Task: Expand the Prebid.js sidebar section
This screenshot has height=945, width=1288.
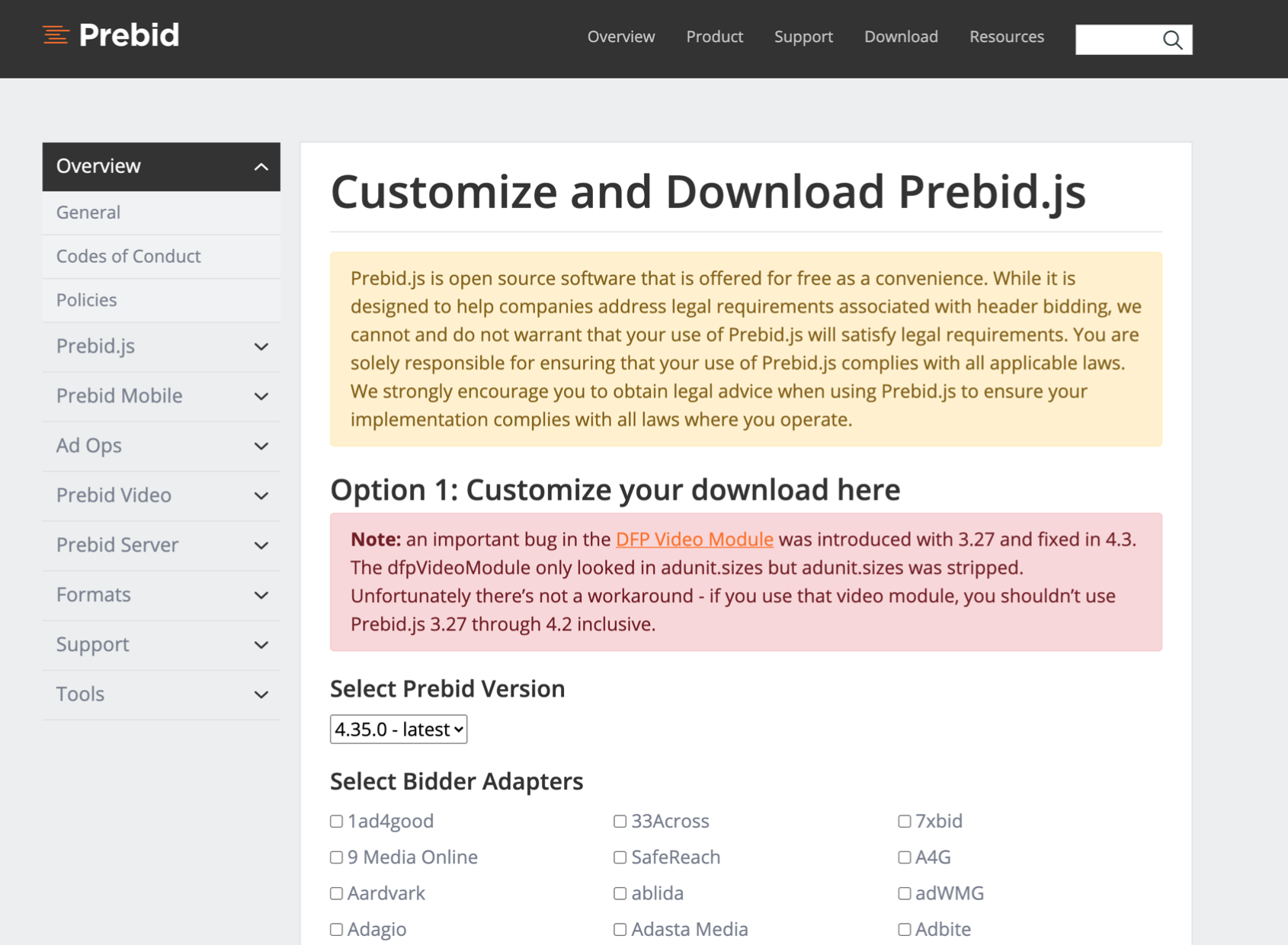Action: [x=261, y=347]
